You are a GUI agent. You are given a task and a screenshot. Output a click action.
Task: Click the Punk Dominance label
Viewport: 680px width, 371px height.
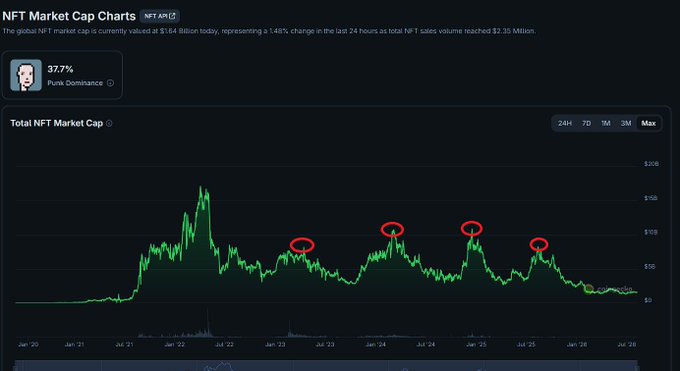pos(75,83)
